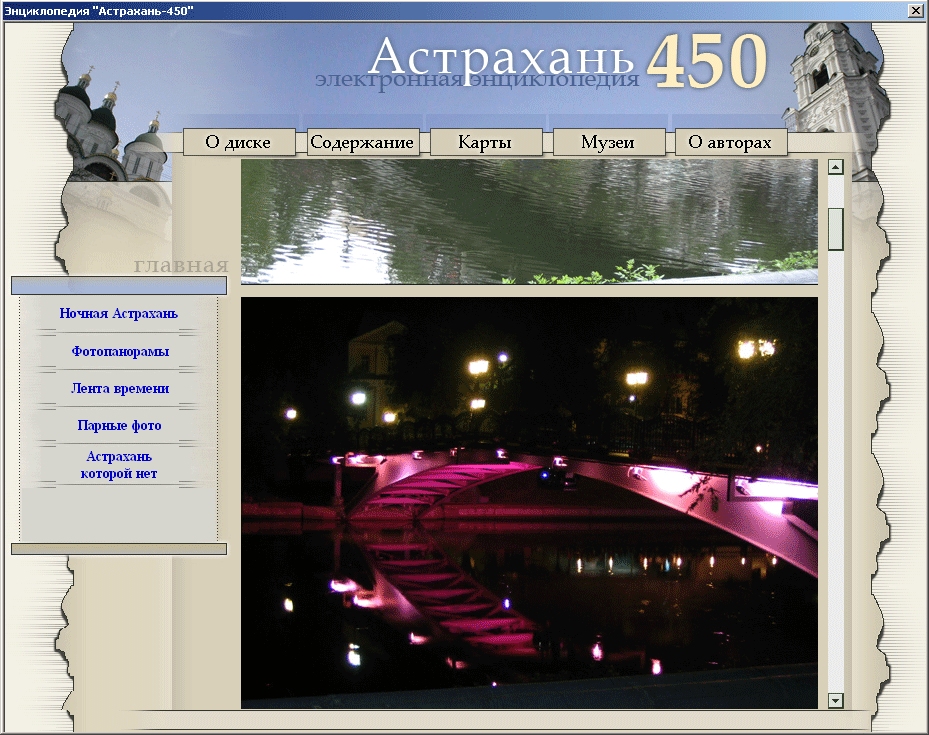Viewport: 929px width, 735px height.
Task: Click the night bridge photo
Action: 529,503
